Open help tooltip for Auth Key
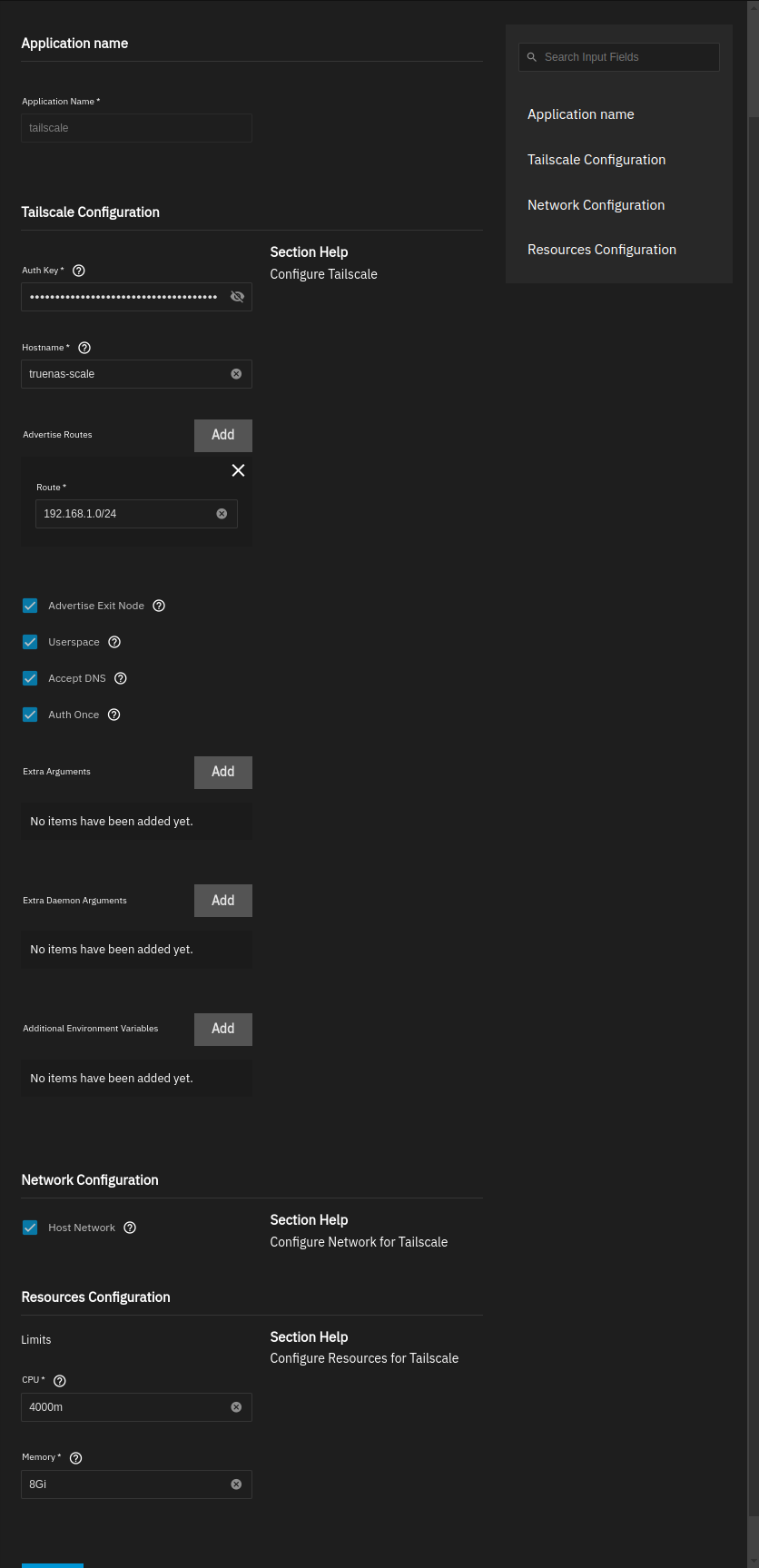Image resolution: width=759 pixels, height=1568 pixels. tap(79, 271)
